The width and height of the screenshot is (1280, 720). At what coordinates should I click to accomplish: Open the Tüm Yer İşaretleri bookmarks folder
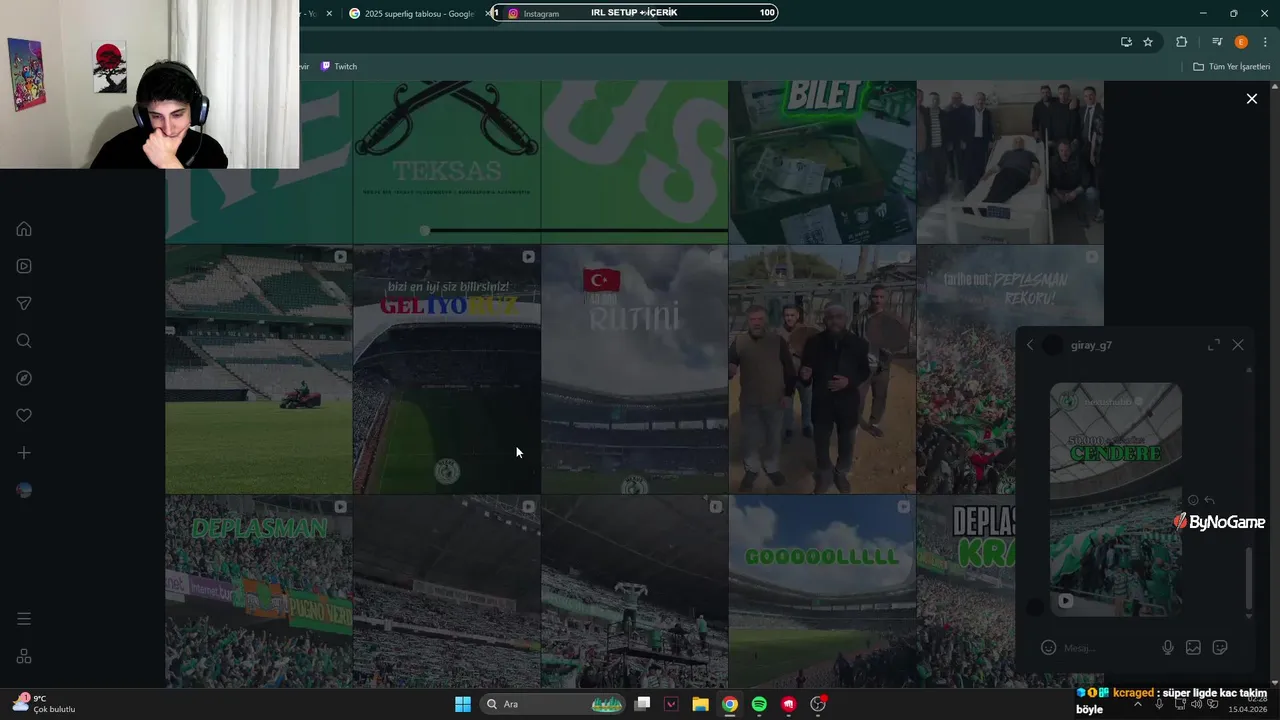tap(1231, 66)
